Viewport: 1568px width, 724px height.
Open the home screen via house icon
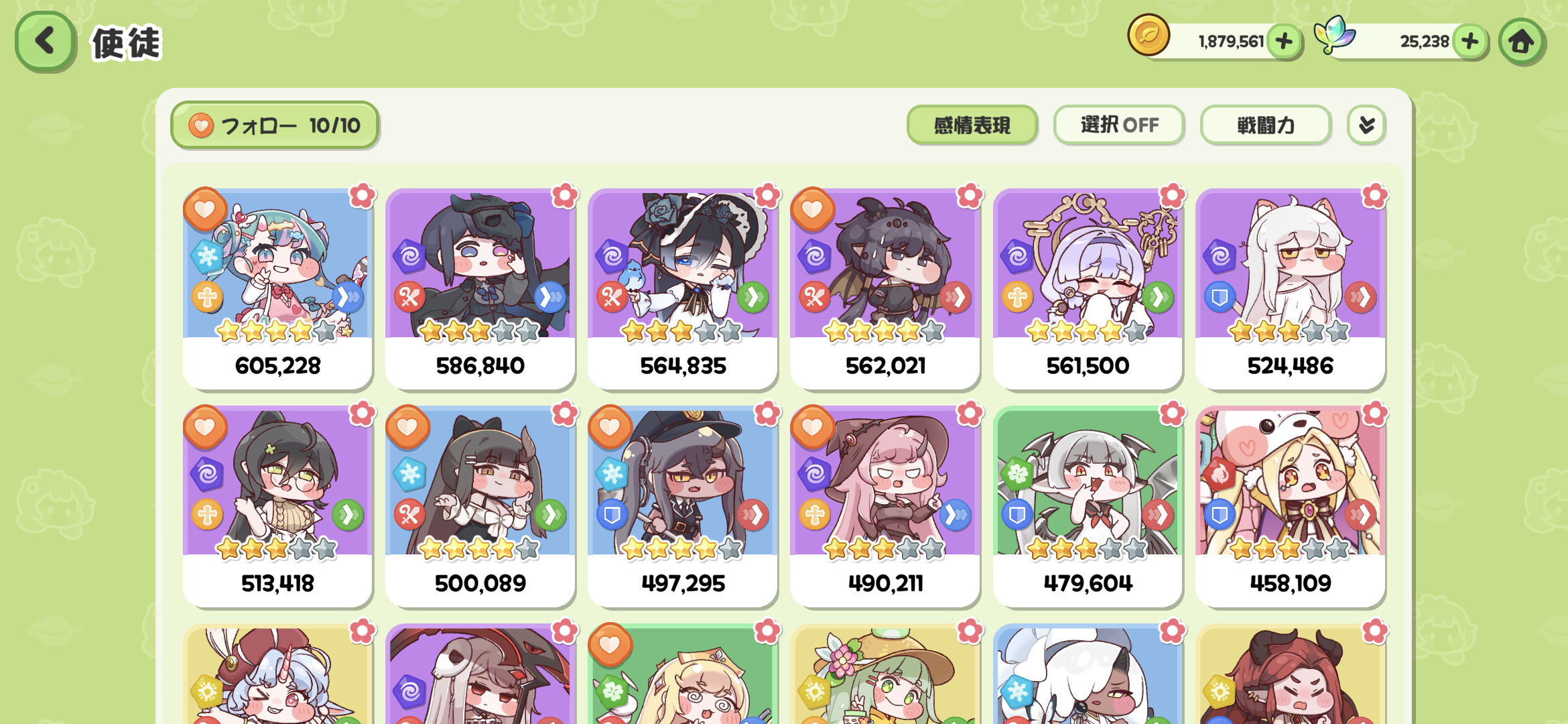click(x=1521, y=42)
